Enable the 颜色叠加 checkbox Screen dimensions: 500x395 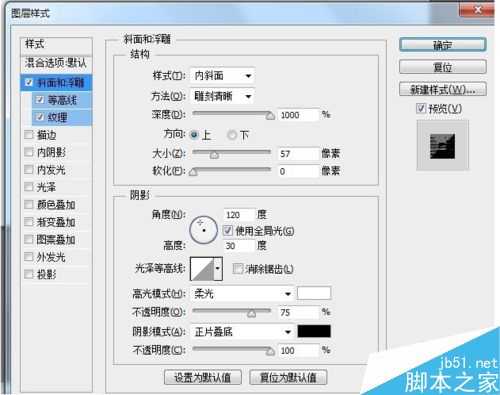tap(29, 204)
